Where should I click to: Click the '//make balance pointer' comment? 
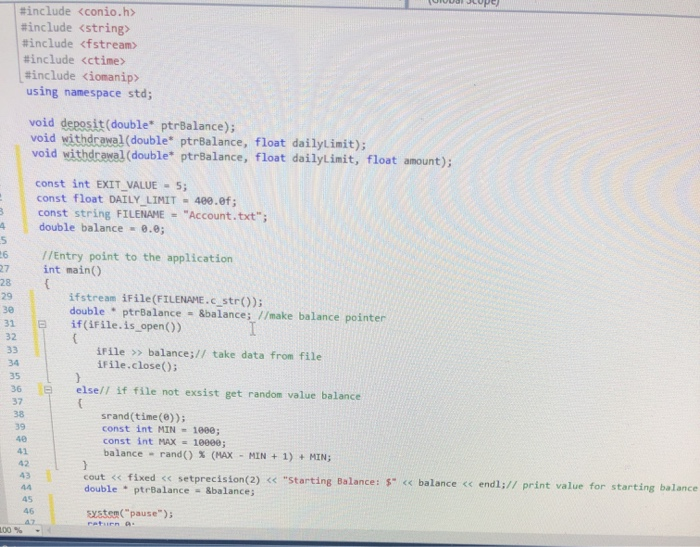pos(321,317)
